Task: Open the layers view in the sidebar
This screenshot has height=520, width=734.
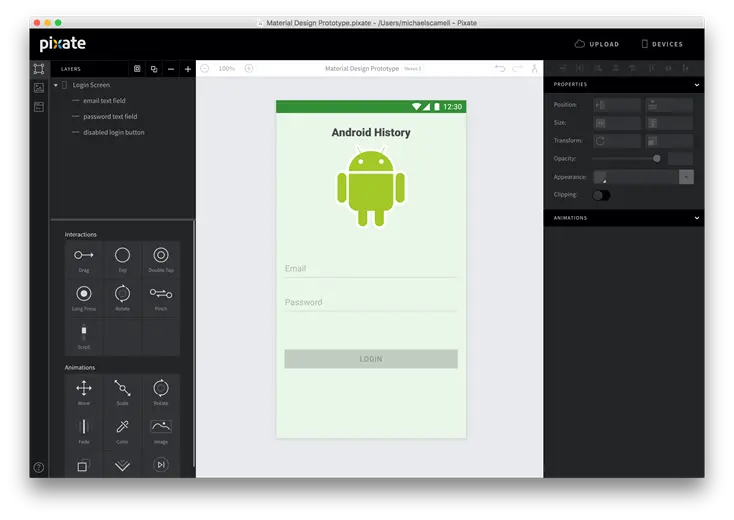Action: [39, 69]
